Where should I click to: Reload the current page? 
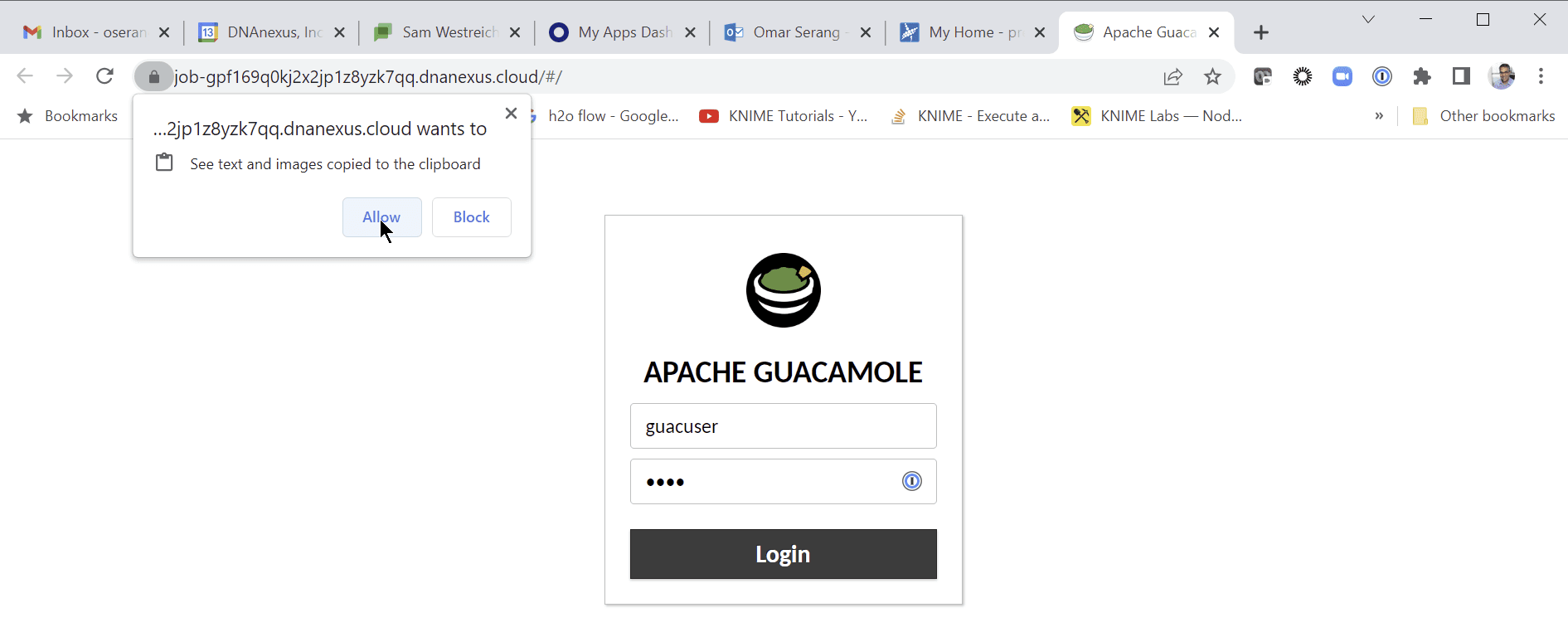coord(104,77)
